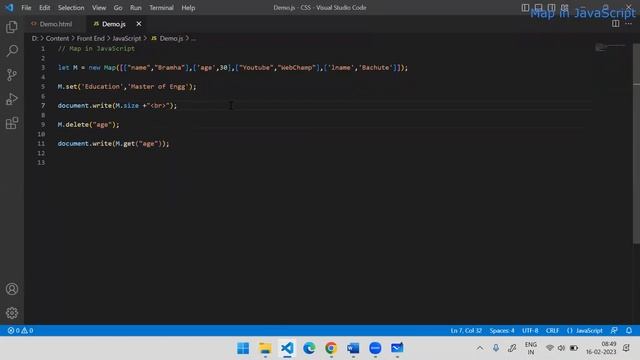Open the Manage settings gear
The height and width of the screenshot is (360, 640).
pyautogui.click(x=12, y=313)
